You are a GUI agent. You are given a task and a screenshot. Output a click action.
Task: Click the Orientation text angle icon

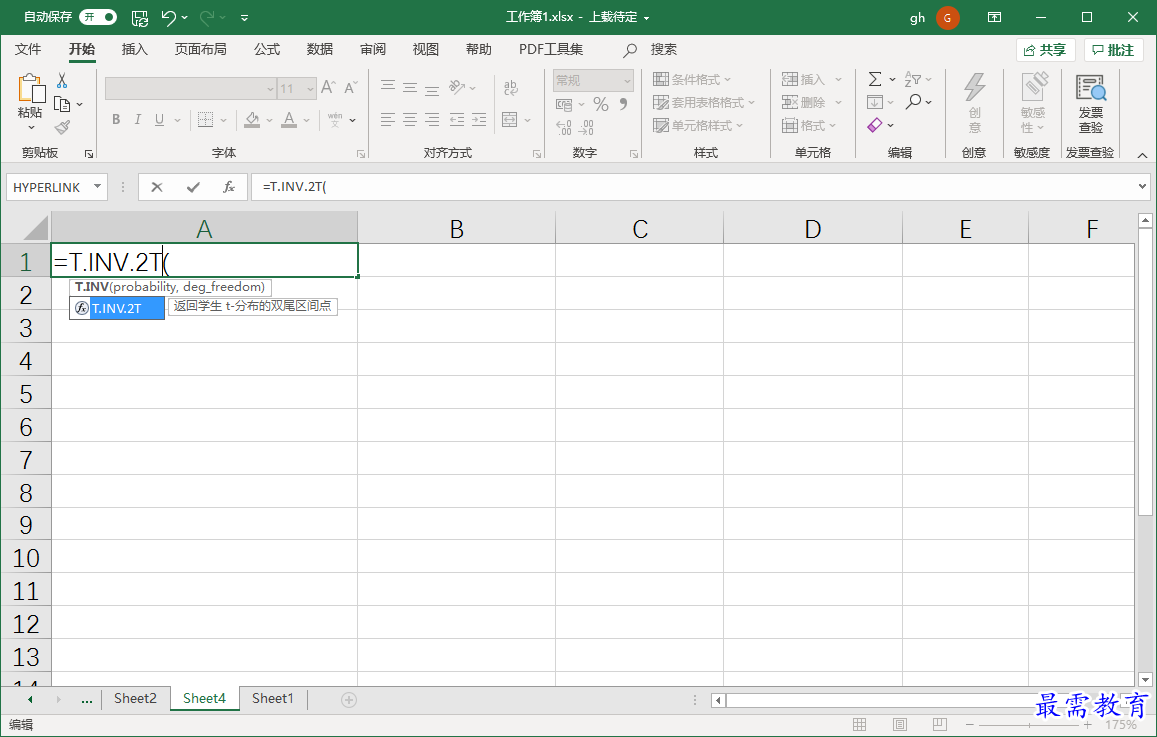pyautogui.click(x=457, y=87)
